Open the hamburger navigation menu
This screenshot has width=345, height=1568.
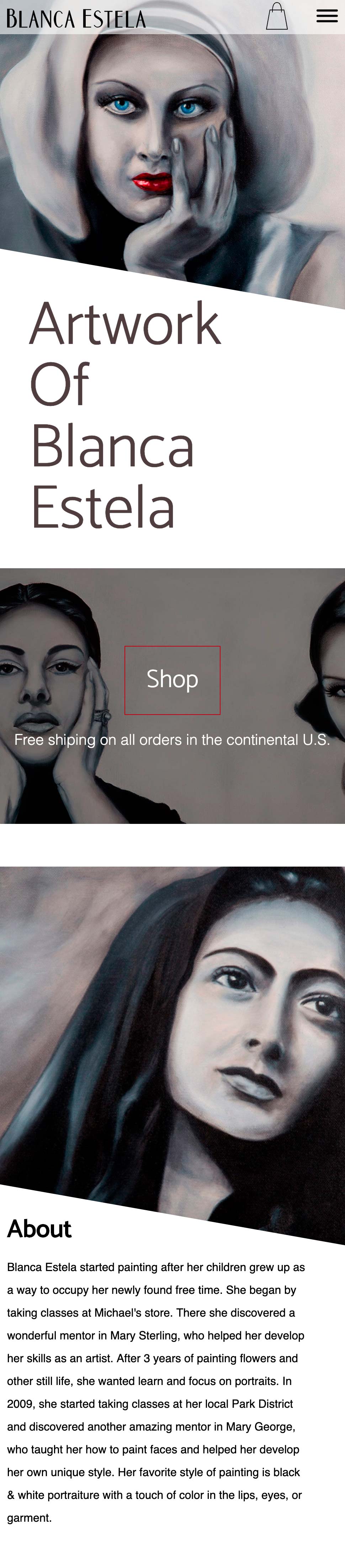coord(327,16)
